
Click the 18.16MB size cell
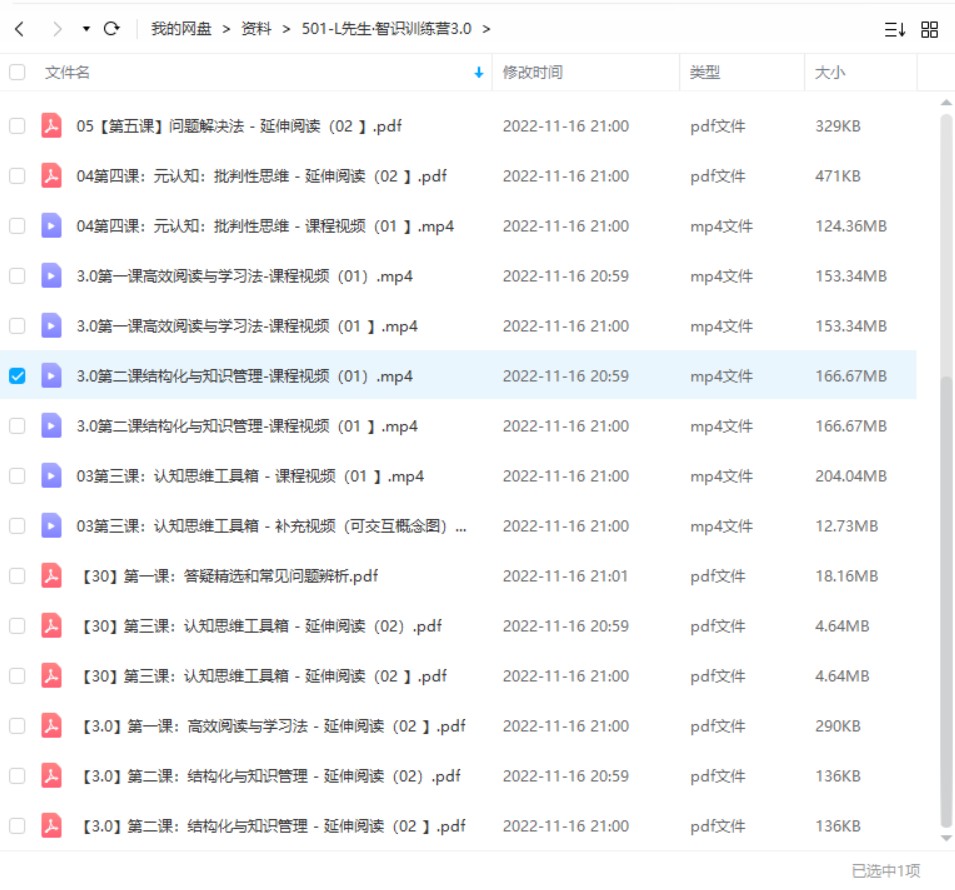847,576
